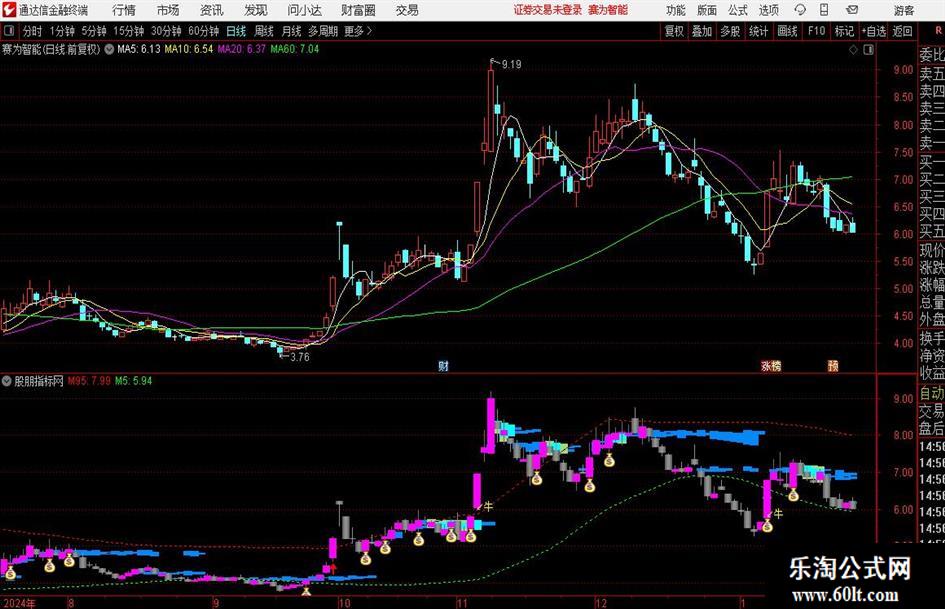
Task: Open the customer service headset icon
Action: [800, 10]
